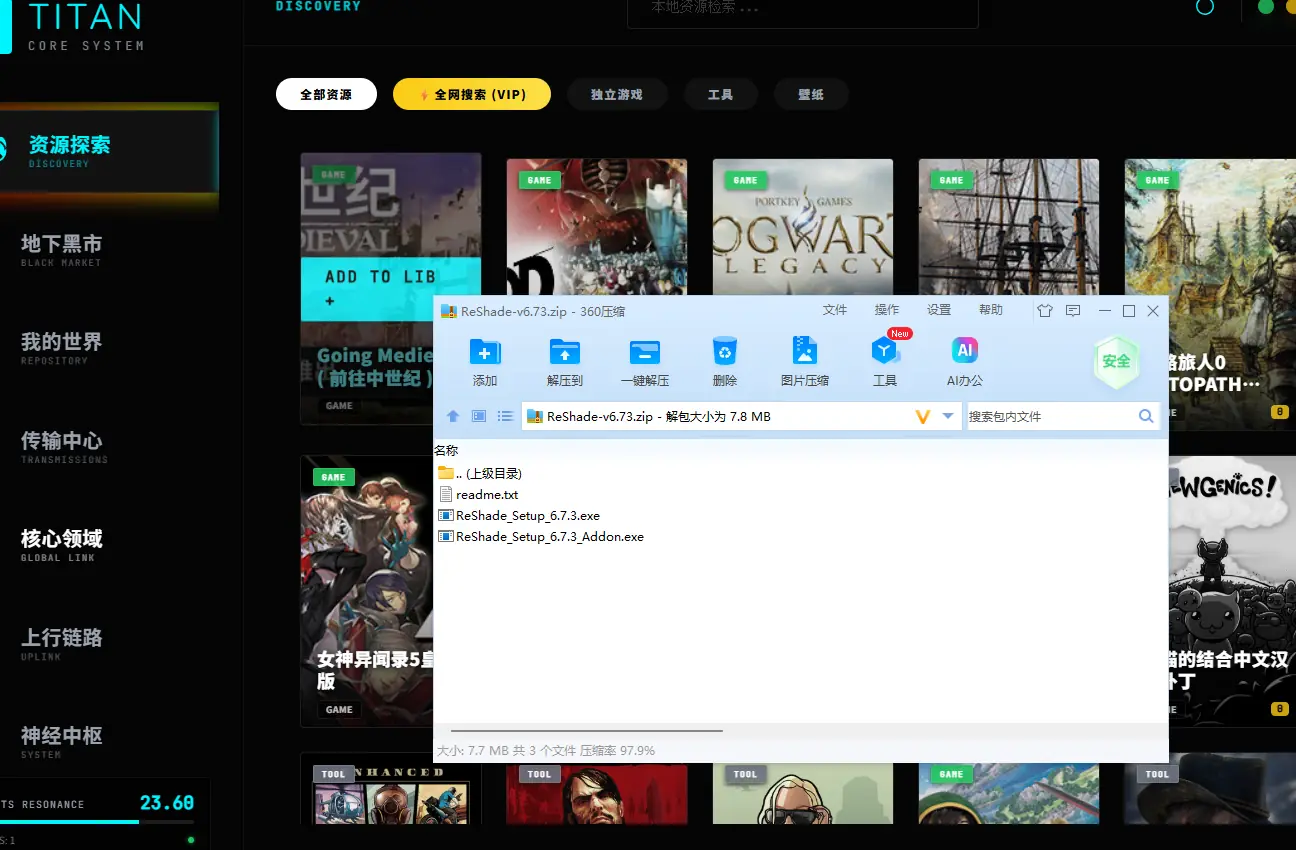1296x850 pixels.
Task: Click the navigate-up arrow in archive toolbar
Action: [x=452, y=415]
